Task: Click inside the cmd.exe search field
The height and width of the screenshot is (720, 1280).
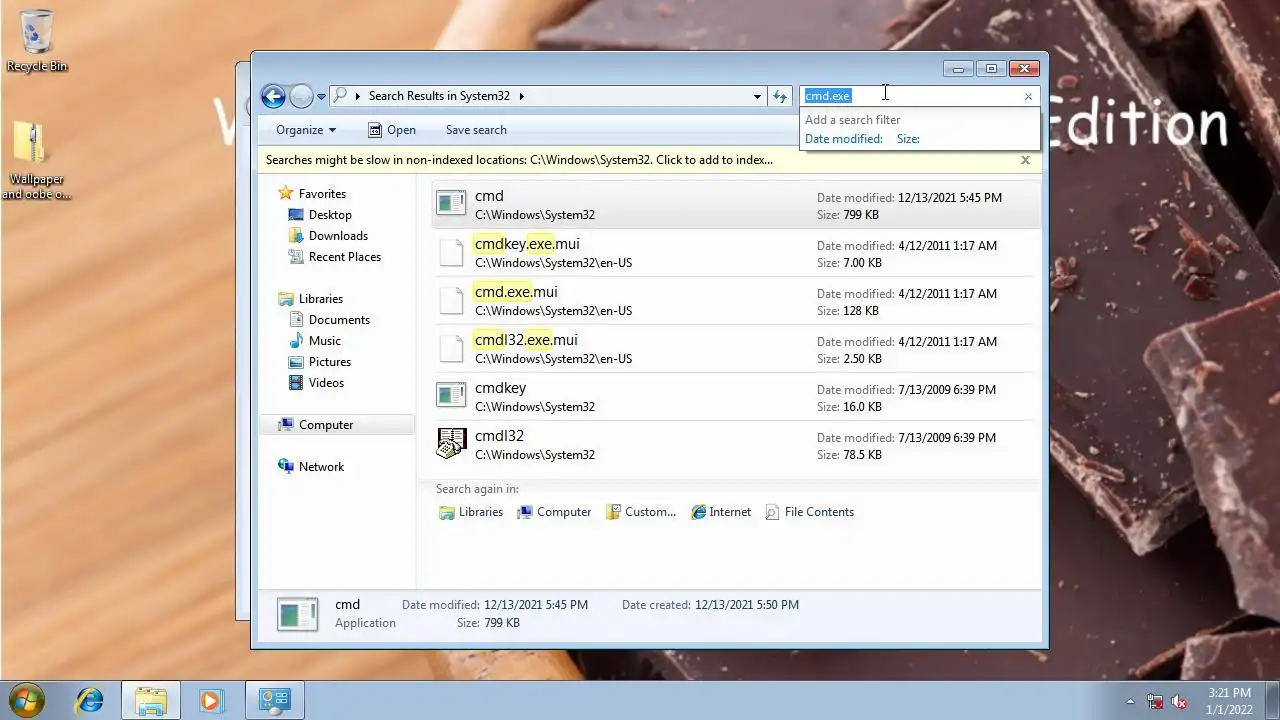Action: (x=910, y=96)
